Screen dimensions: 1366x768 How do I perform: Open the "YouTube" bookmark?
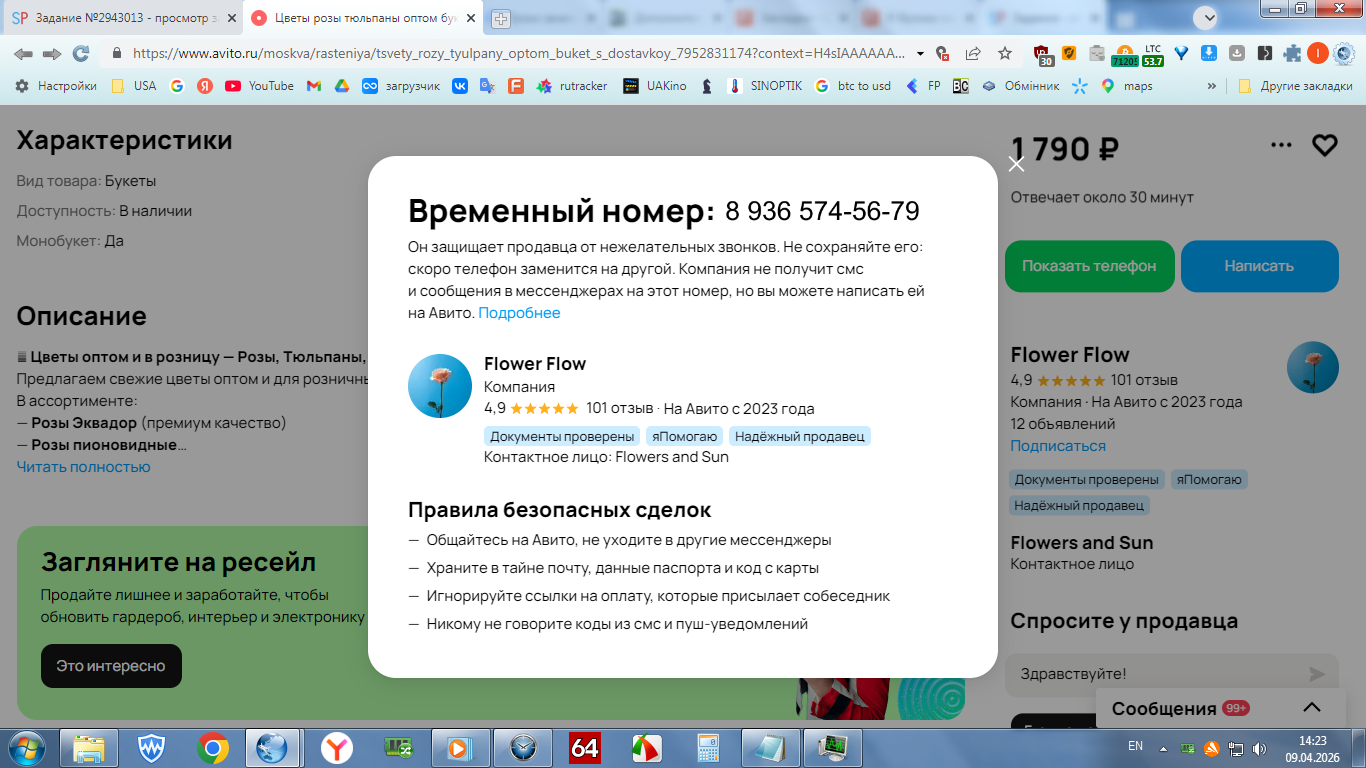pos(260,86)
